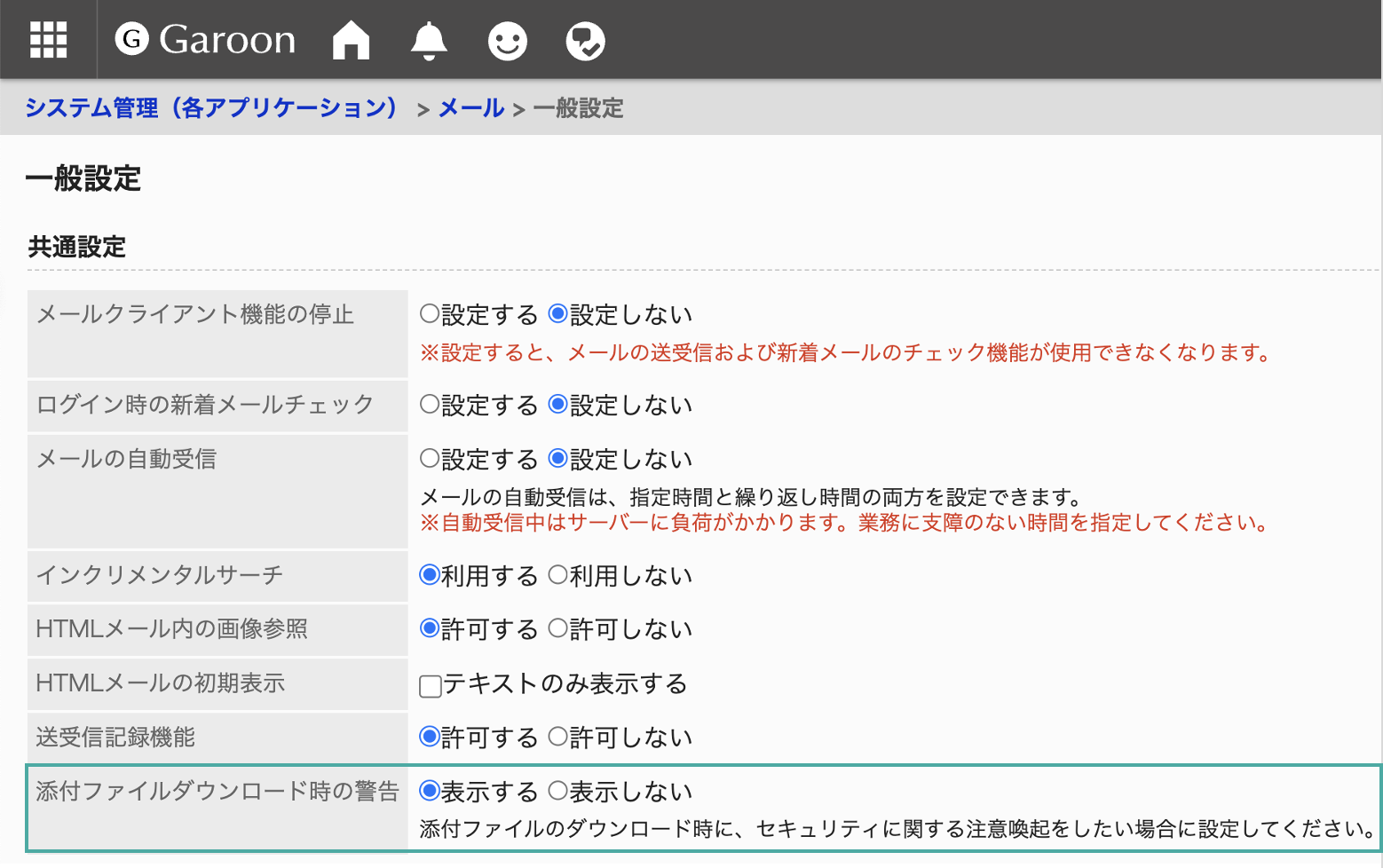Viewport: 1383px width, 868px height.
Task: Click the smiley face icon
Action: click(x=508, y=41)
